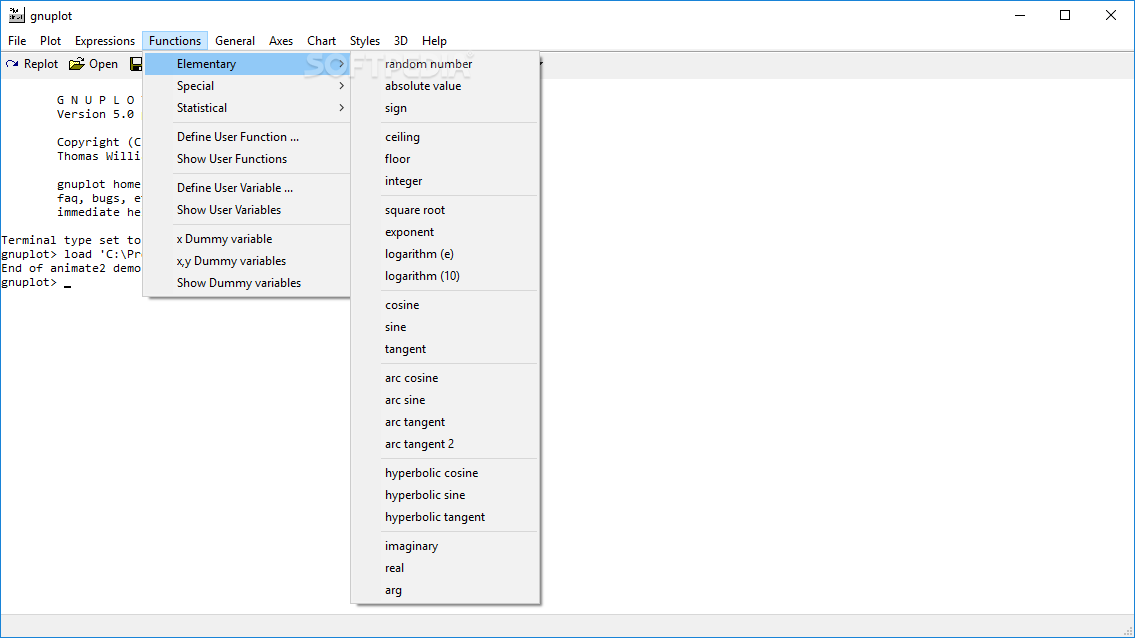Insert the sign function
This screenshot has height=638, width=1135.
coord(445,108)
